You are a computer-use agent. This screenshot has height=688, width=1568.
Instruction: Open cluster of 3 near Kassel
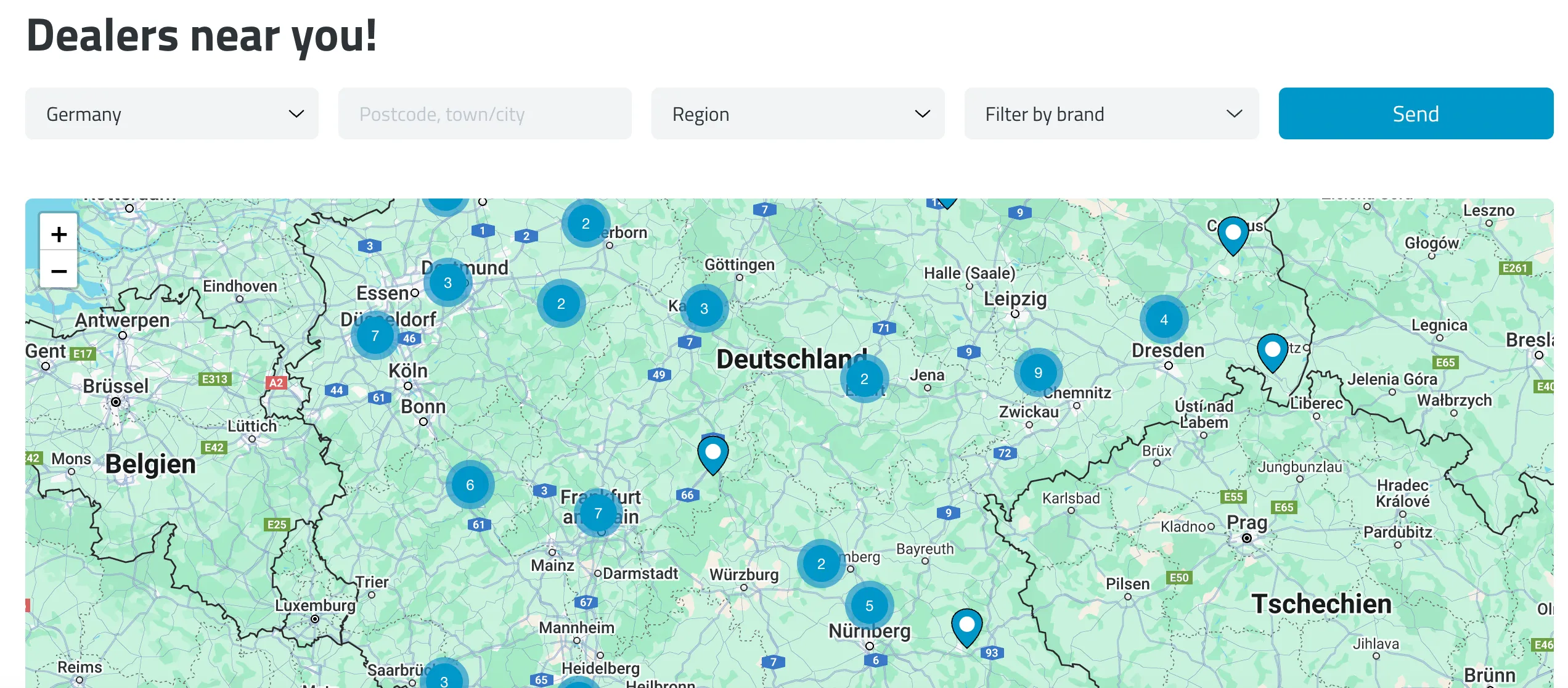point(704,309)
